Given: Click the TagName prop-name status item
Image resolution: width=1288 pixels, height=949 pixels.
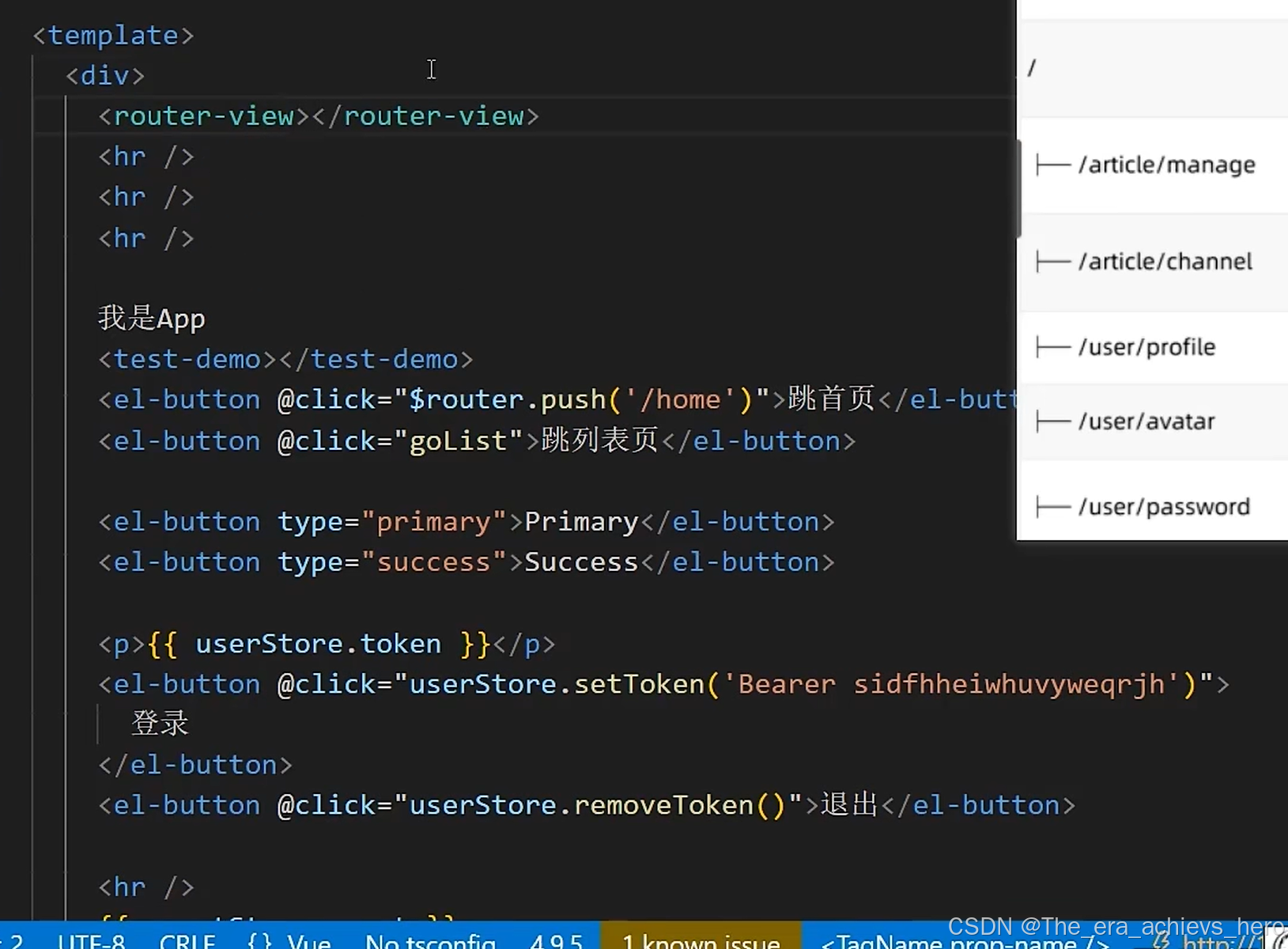Looking at the screenshot, I should coord(965,941).
